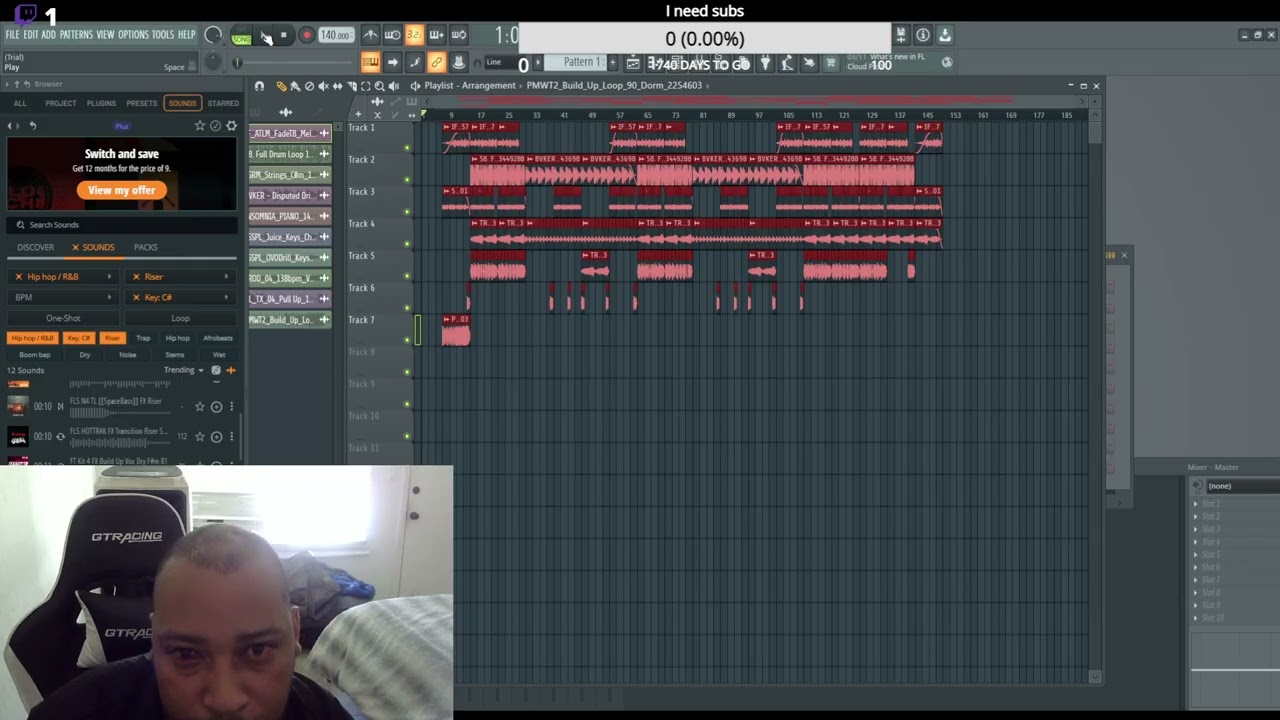Select the playlist Slip tool
Screen dimensions: 1280x720
click(337, 86)
